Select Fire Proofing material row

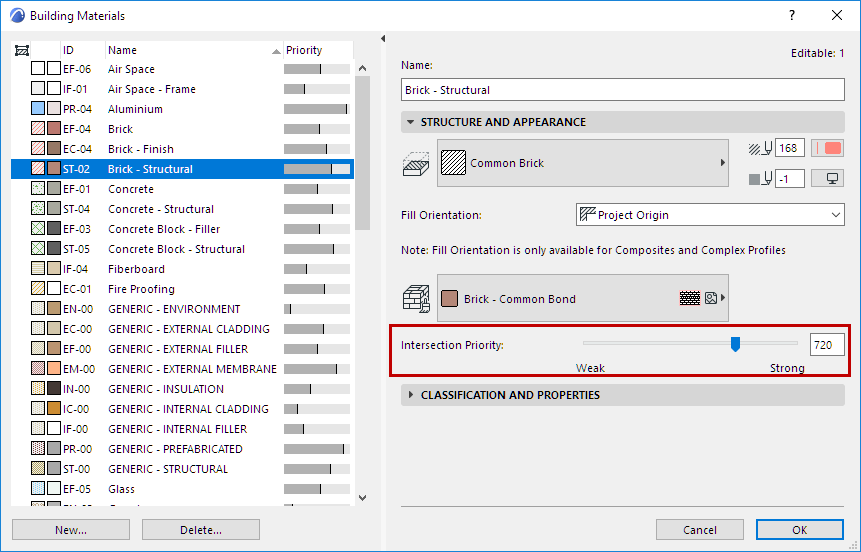182,289
